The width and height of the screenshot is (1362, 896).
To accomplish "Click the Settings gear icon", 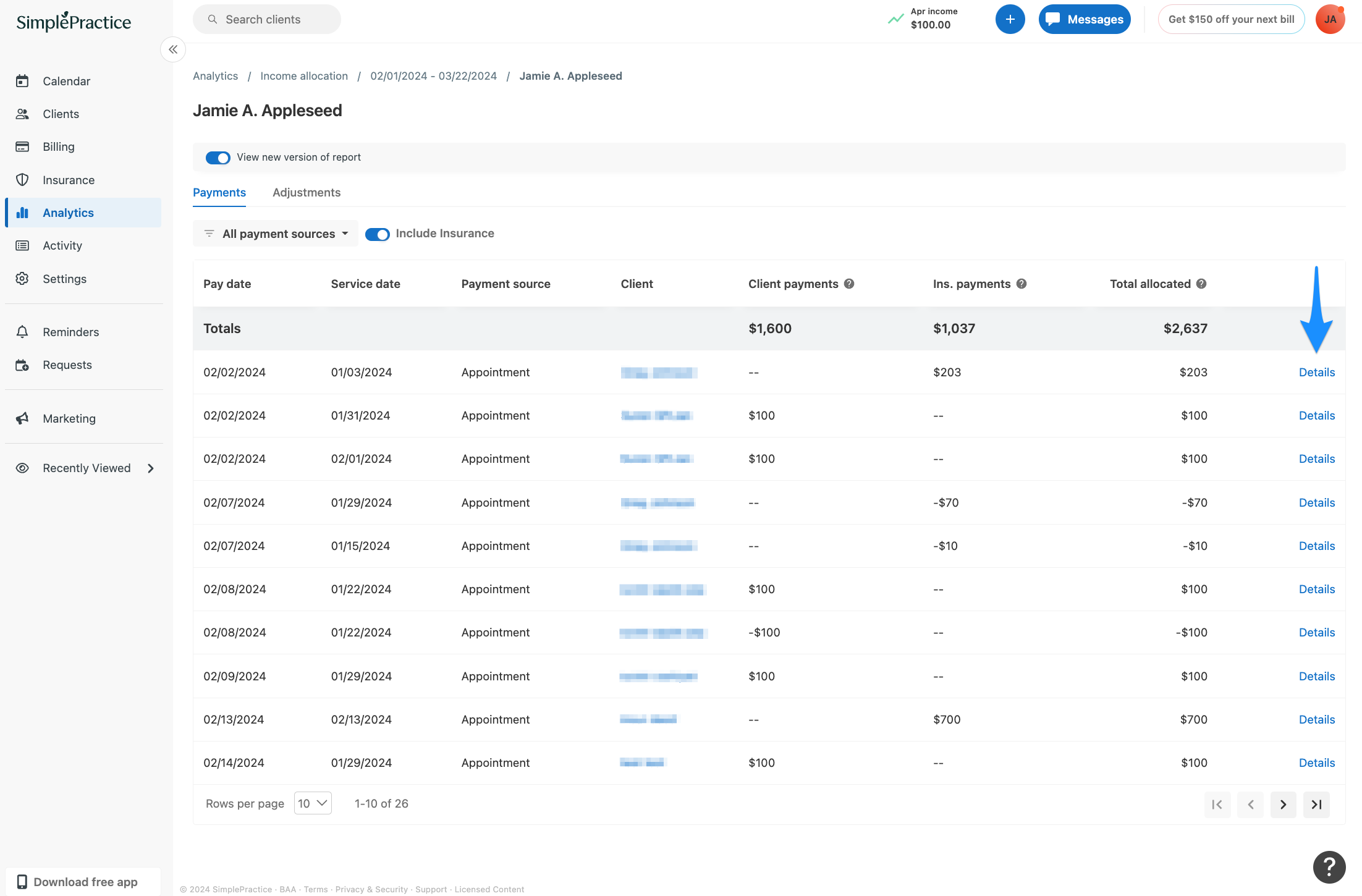I will pos(22,279).
